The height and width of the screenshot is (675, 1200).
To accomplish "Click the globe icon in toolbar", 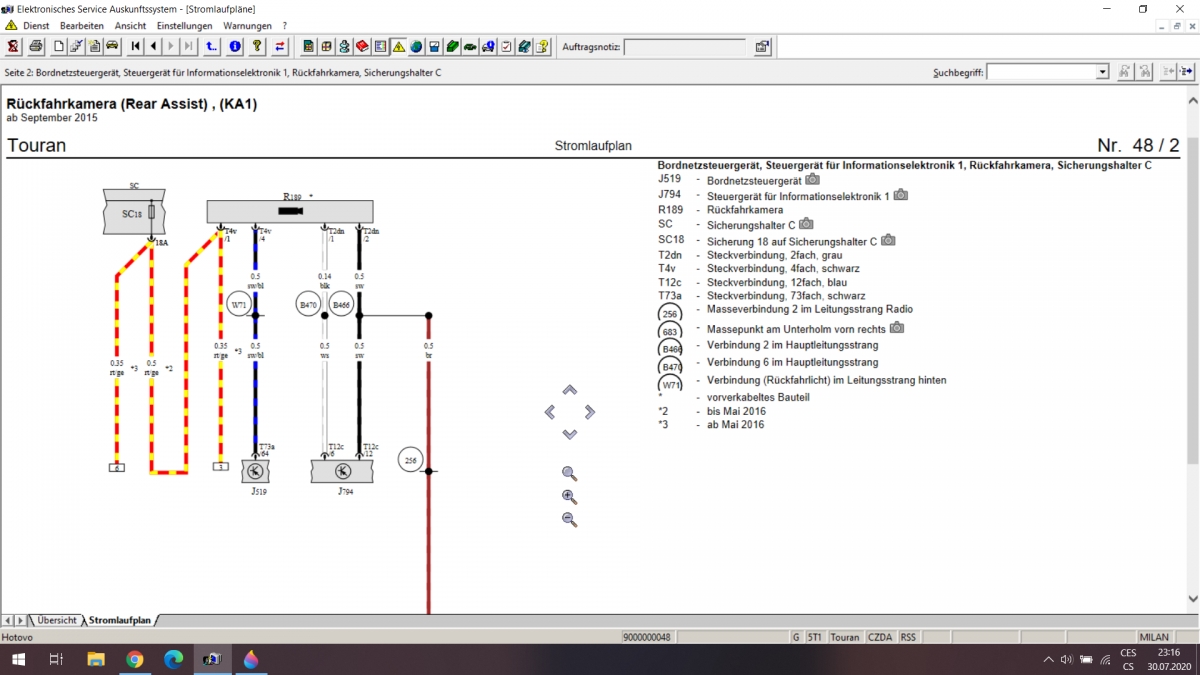I will click(x=416, y=46).
